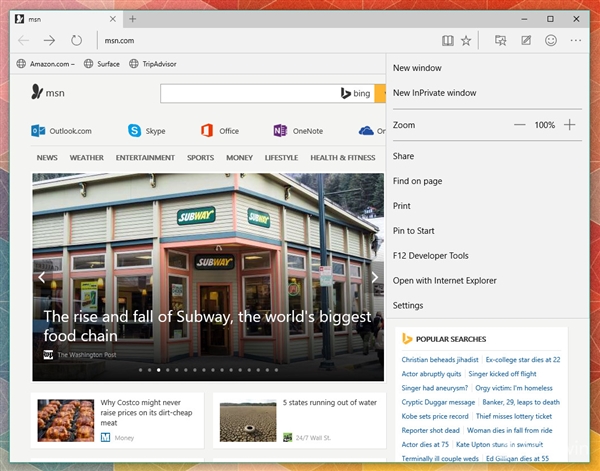Image resolution: width=600 pixels, height=471 pixels.
Task: Open Reading view book icon
Action: 447,41
